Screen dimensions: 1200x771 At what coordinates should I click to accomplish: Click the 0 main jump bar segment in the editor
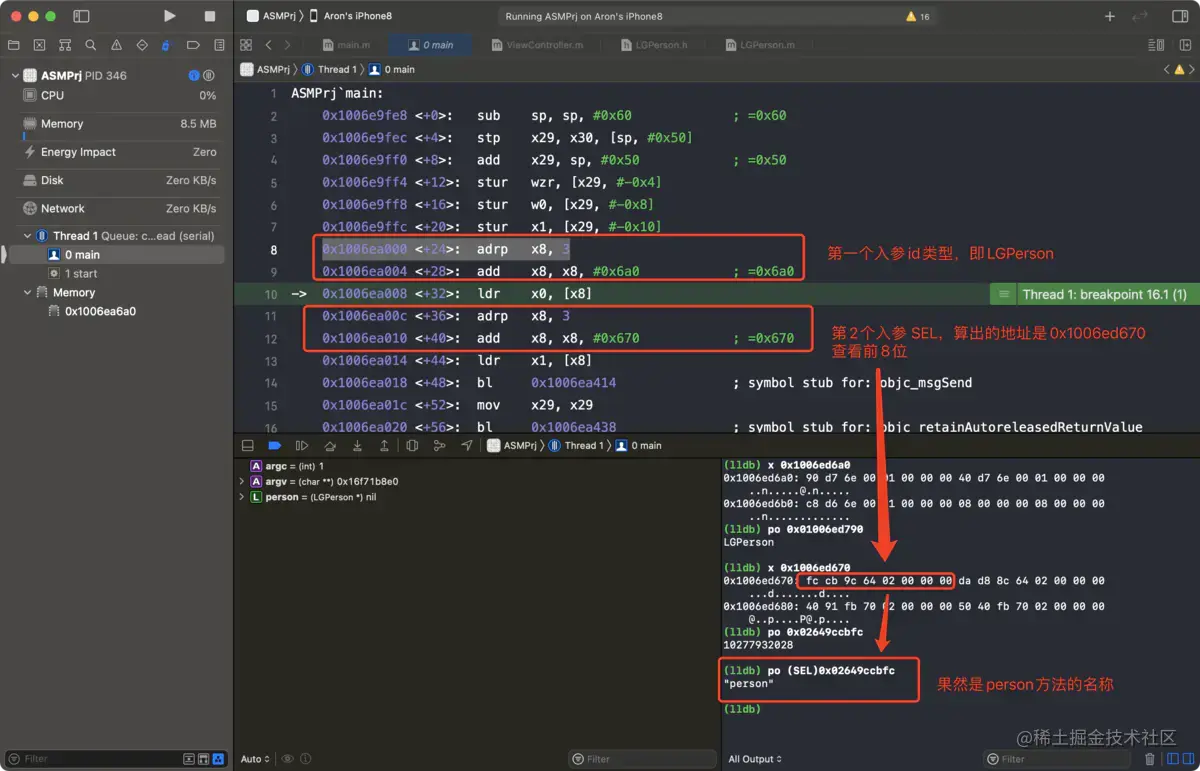point(391,70)
